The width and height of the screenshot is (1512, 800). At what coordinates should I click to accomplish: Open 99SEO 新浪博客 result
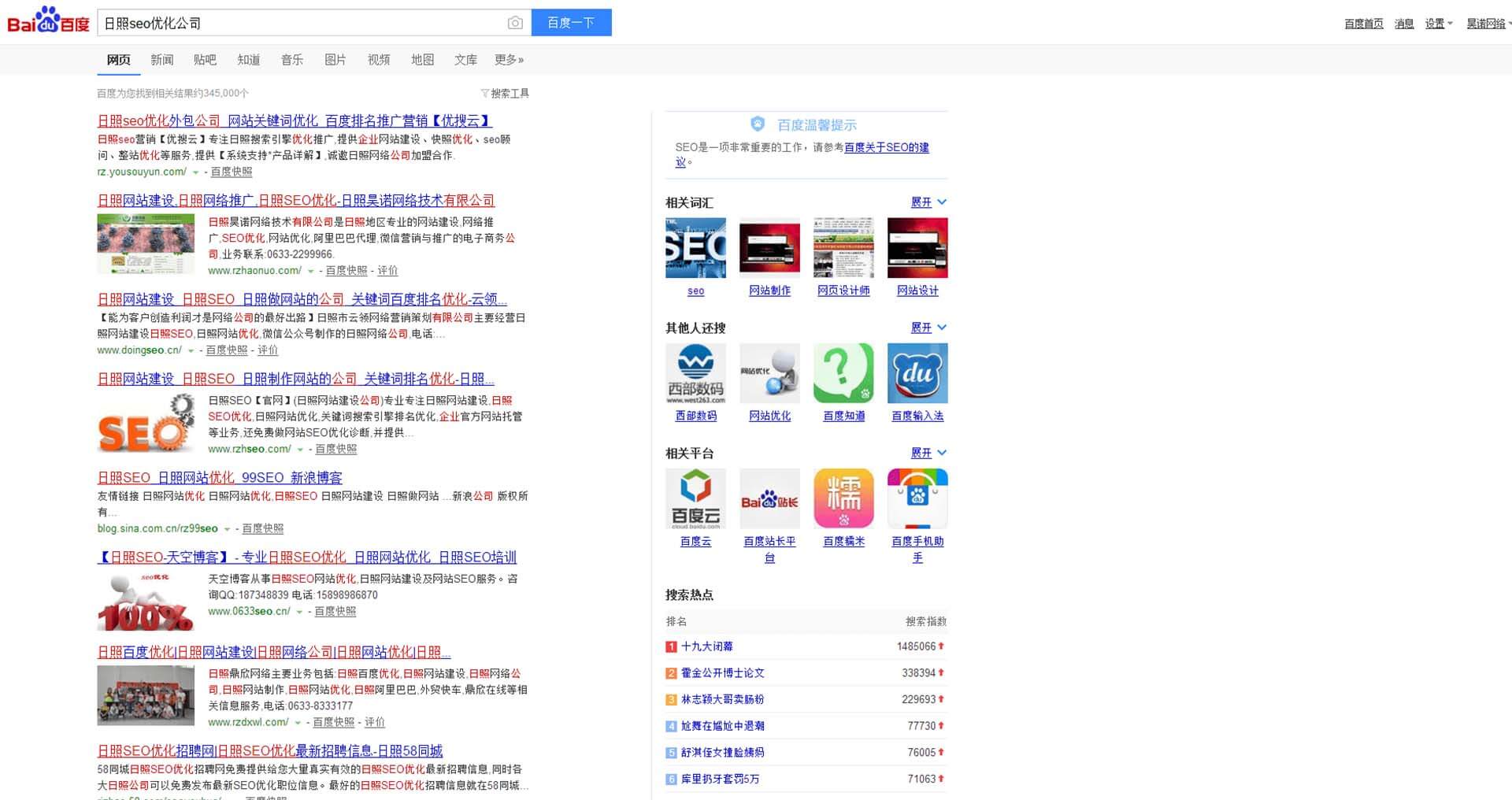click(220, 478)
